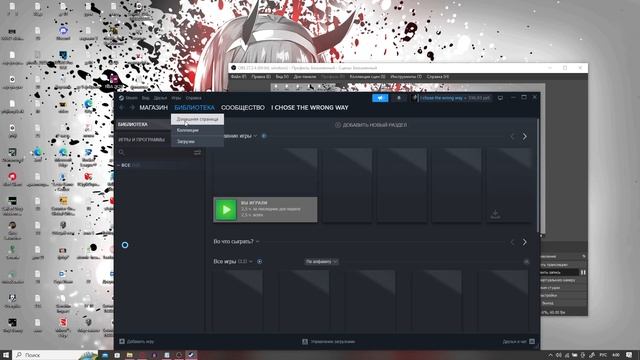
Task: Click the БИБЛИОТЕКА home button in sidebar
Action: click(143, 124)
